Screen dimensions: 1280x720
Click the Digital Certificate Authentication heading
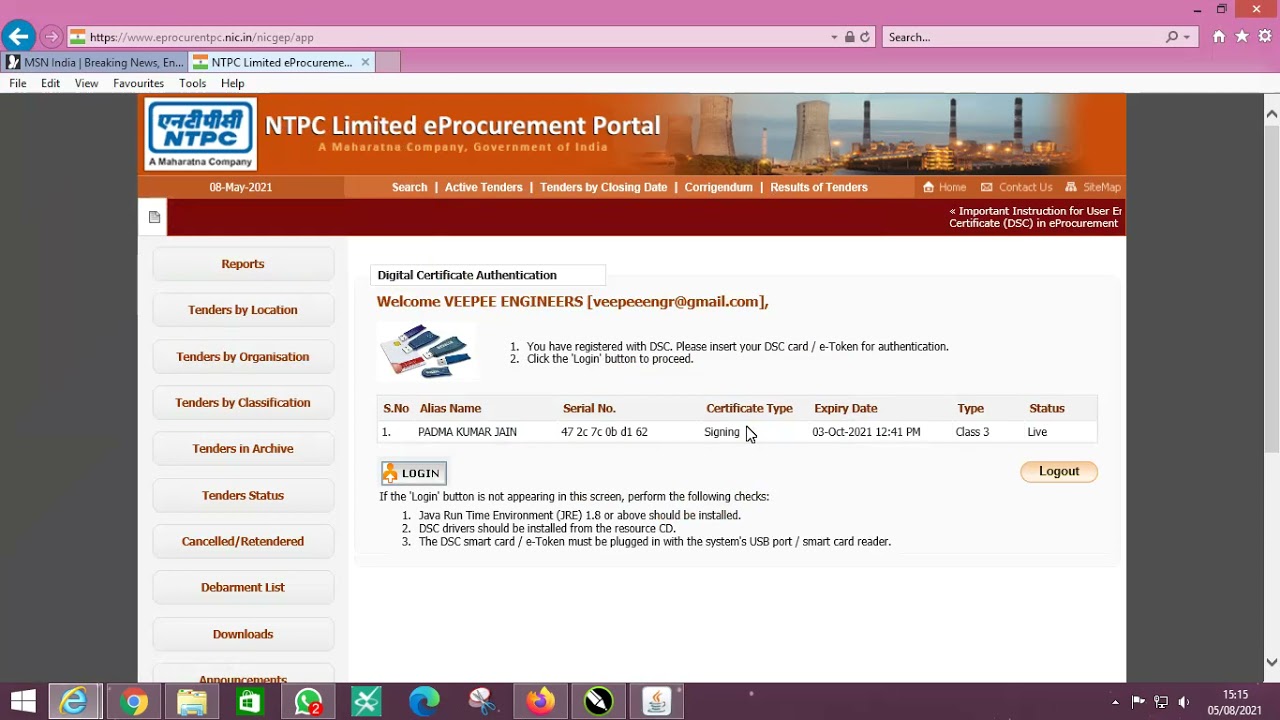click(467, 275)
